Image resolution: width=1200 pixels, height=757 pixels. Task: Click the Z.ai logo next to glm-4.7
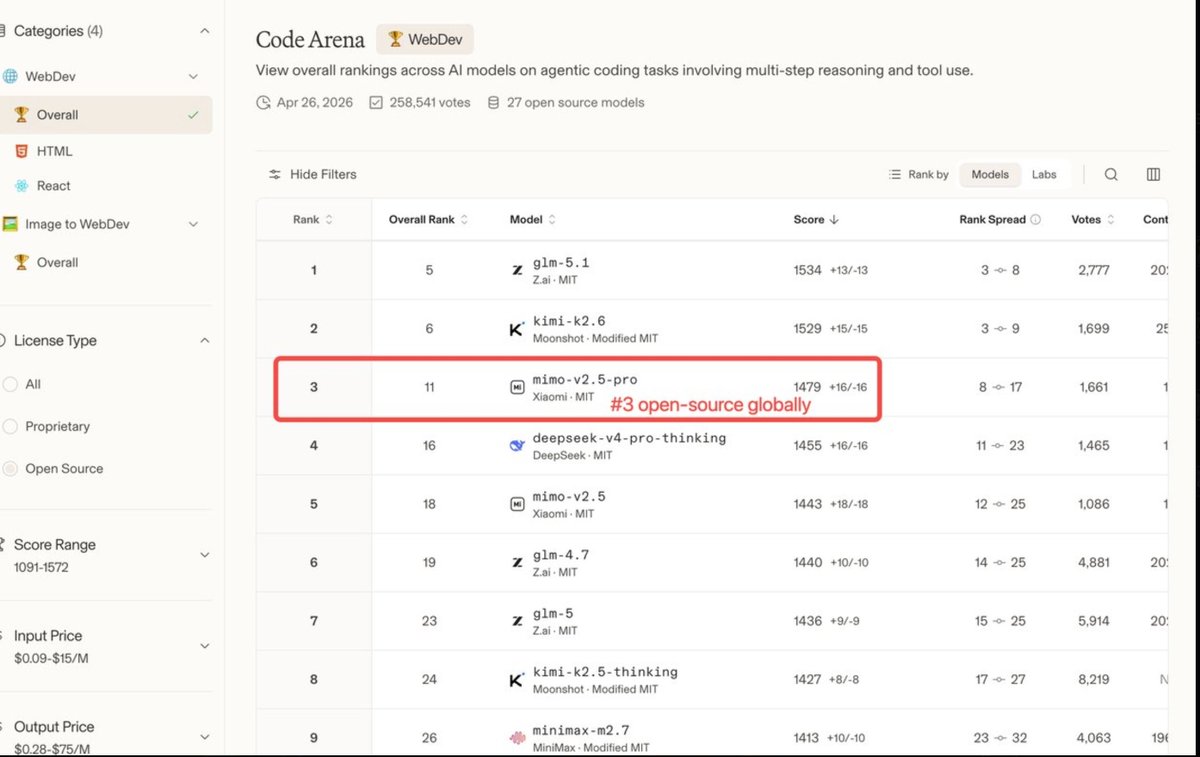pyautogui.click(x=517, y=563)
